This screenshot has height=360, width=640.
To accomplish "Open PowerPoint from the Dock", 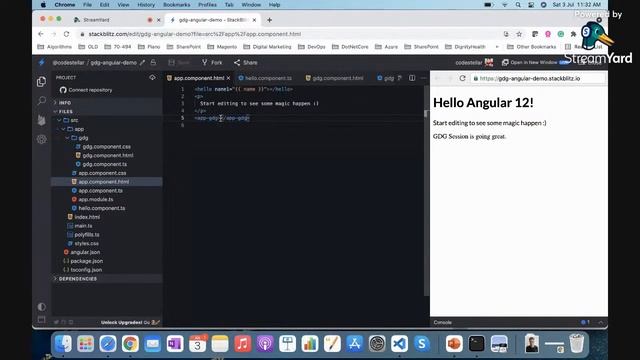I will (454, 344).
